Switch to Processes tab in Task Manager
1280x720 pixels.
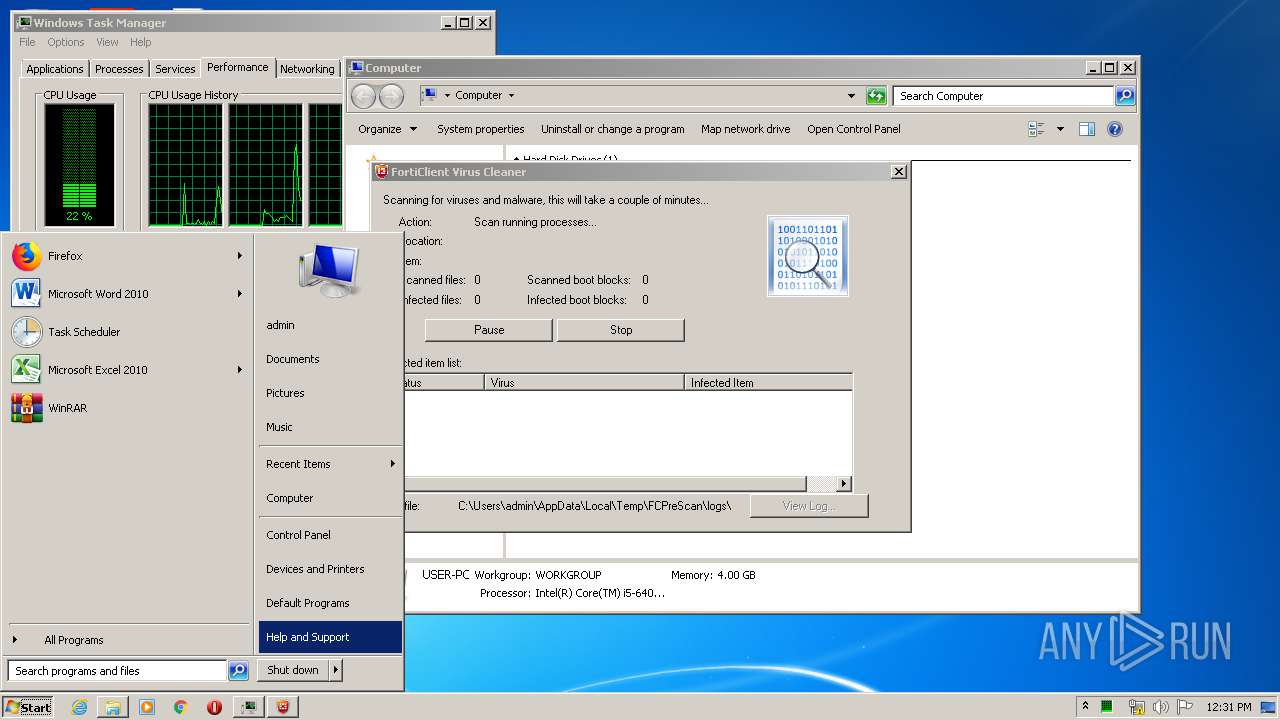119,69
